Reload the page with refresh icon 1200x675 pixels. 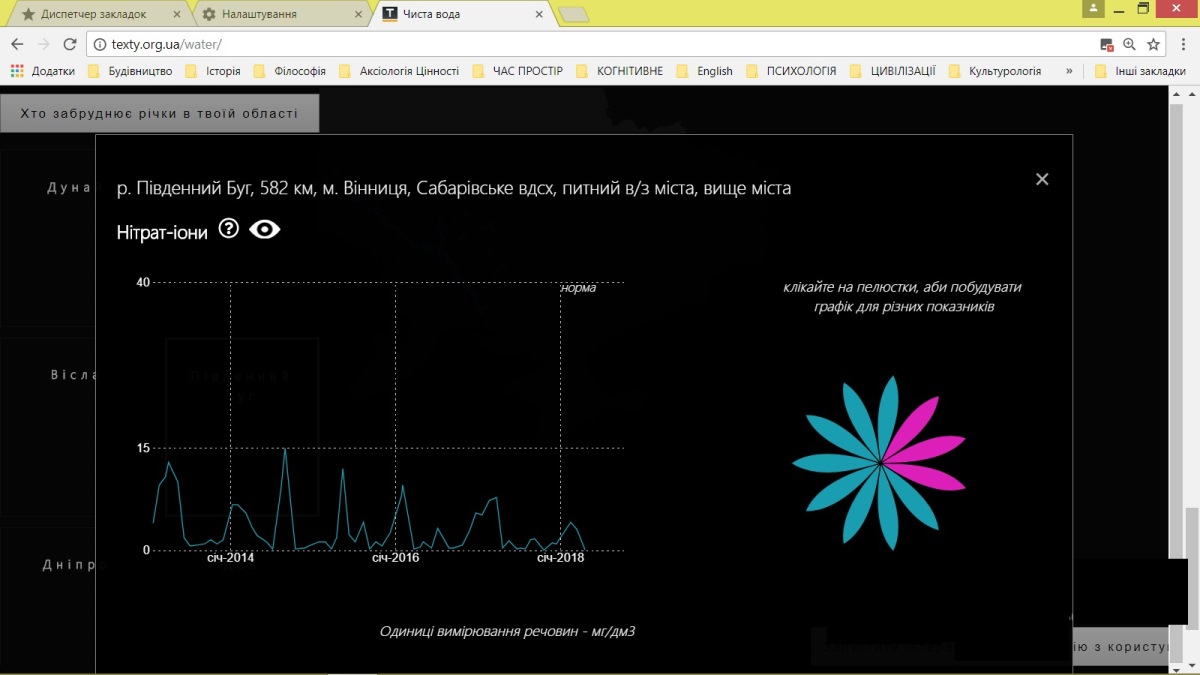click(70, 44)
